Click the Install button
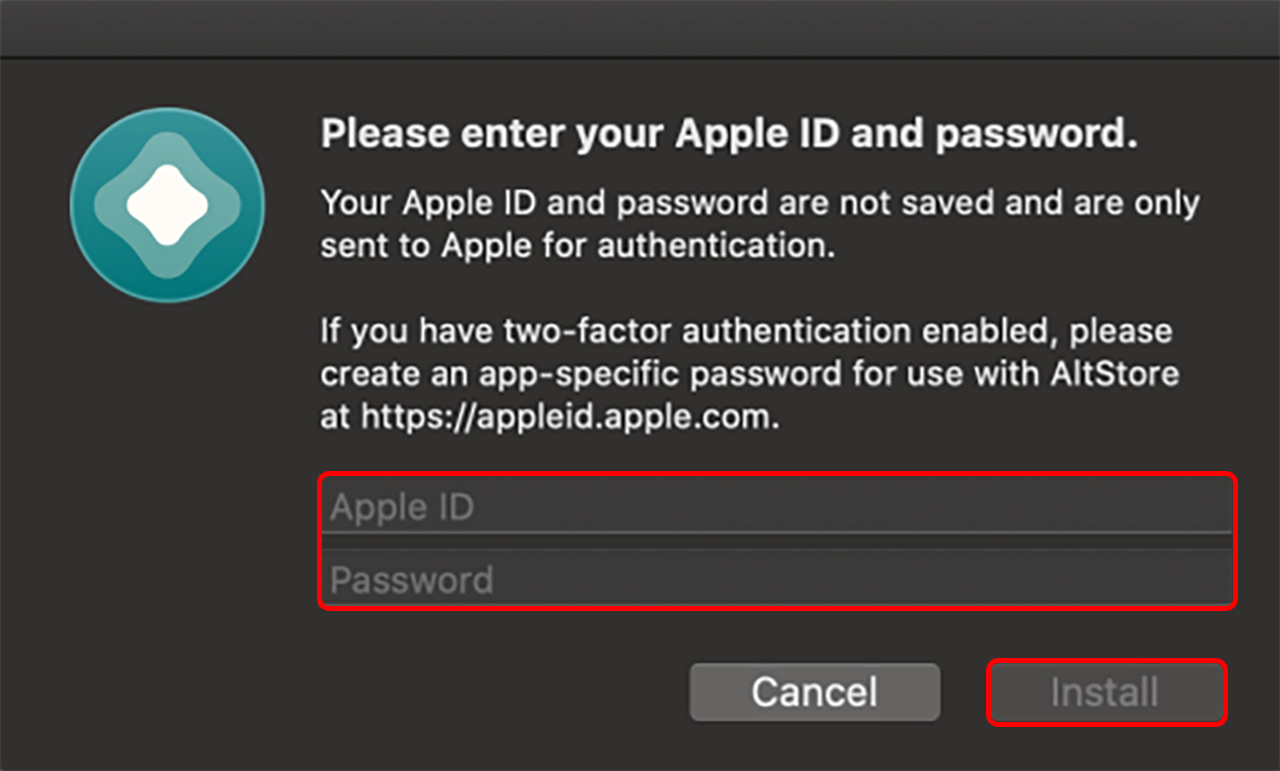1280x771 pixels. point(1105,692)
